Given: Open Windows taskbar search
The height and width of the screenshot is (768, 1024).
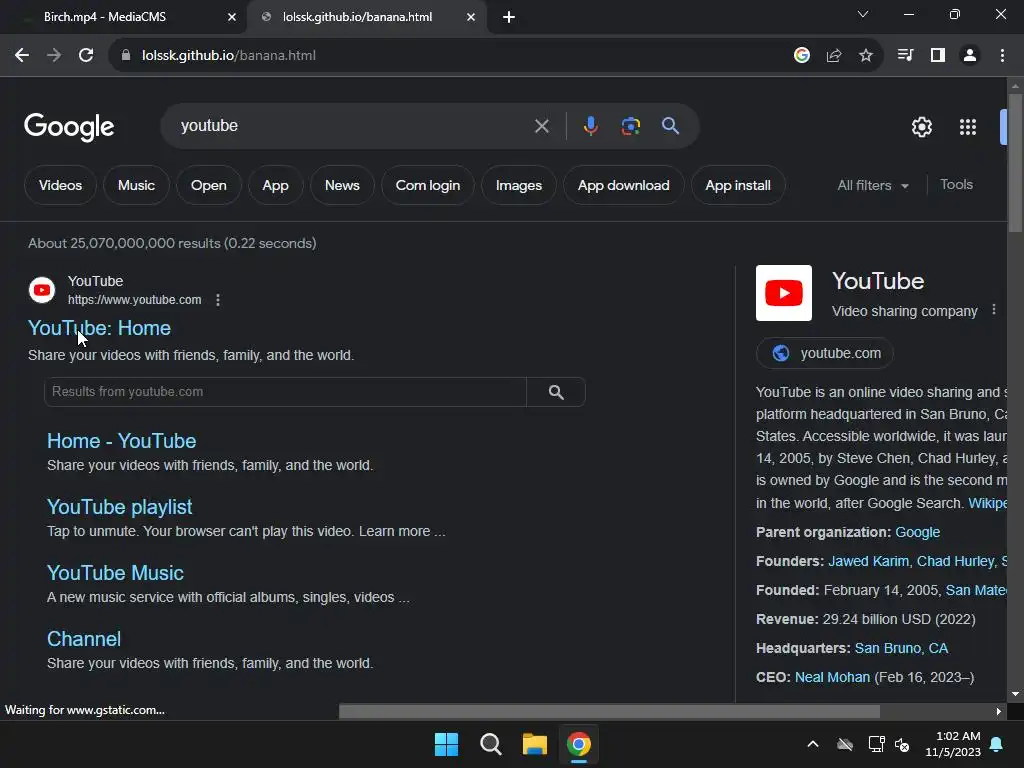Looking at the screenshot, I should 490,744.
